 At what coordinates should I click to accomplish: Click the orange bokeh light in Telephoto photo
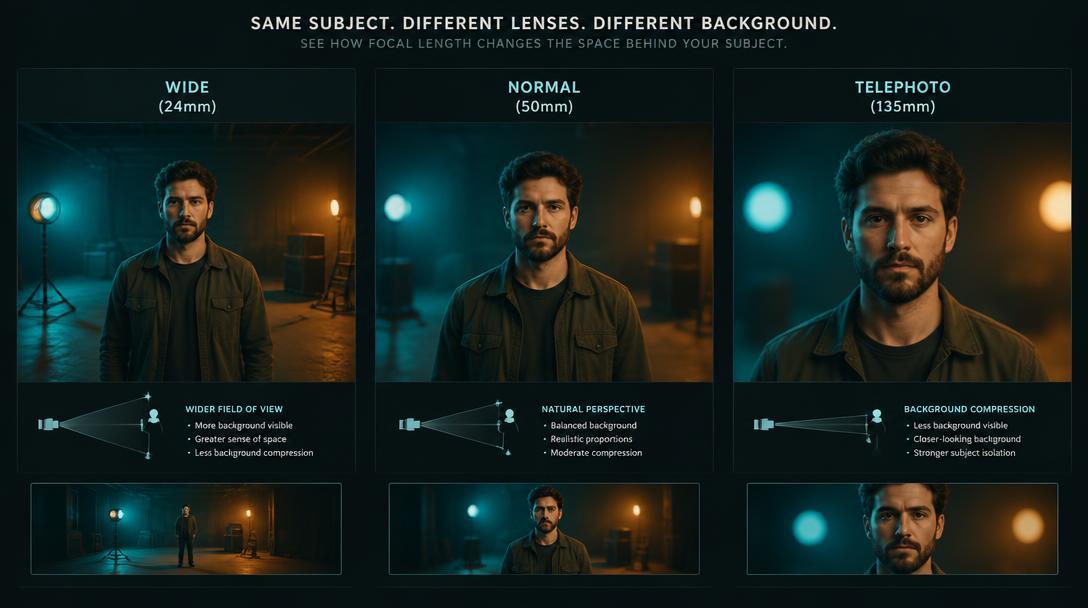[1055, 206]
